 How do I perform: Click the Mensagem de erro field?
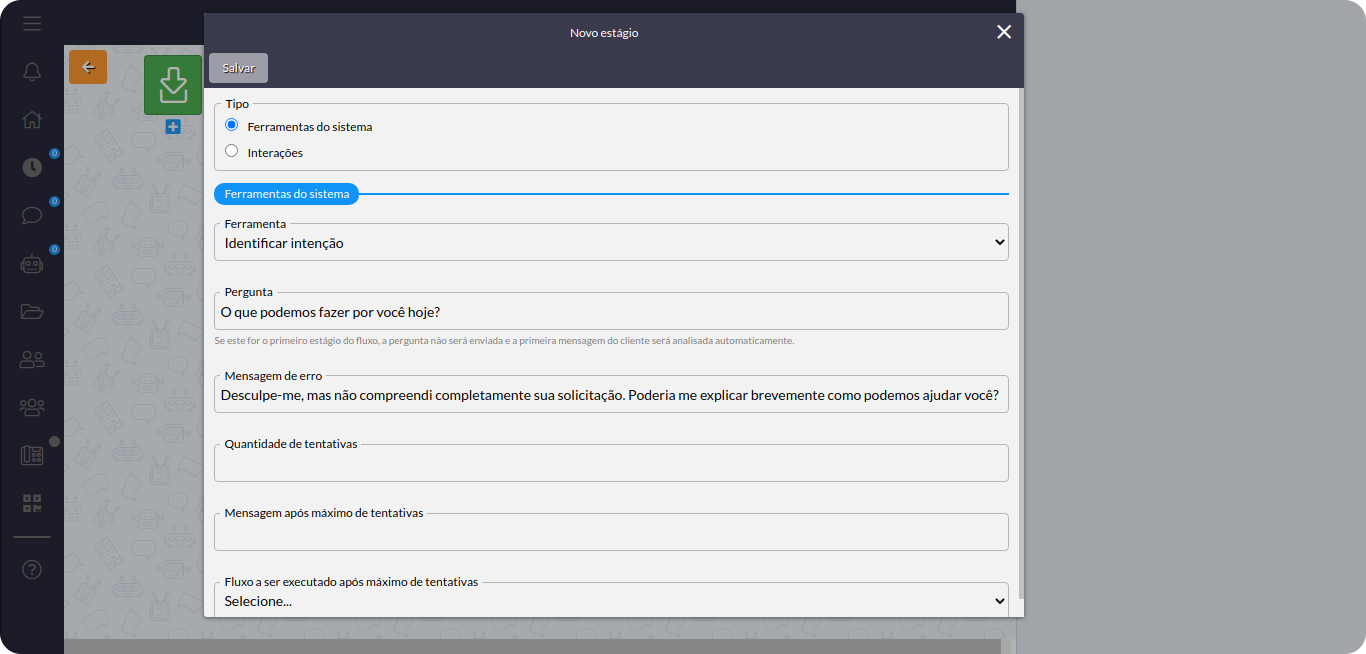click(611, 394)
